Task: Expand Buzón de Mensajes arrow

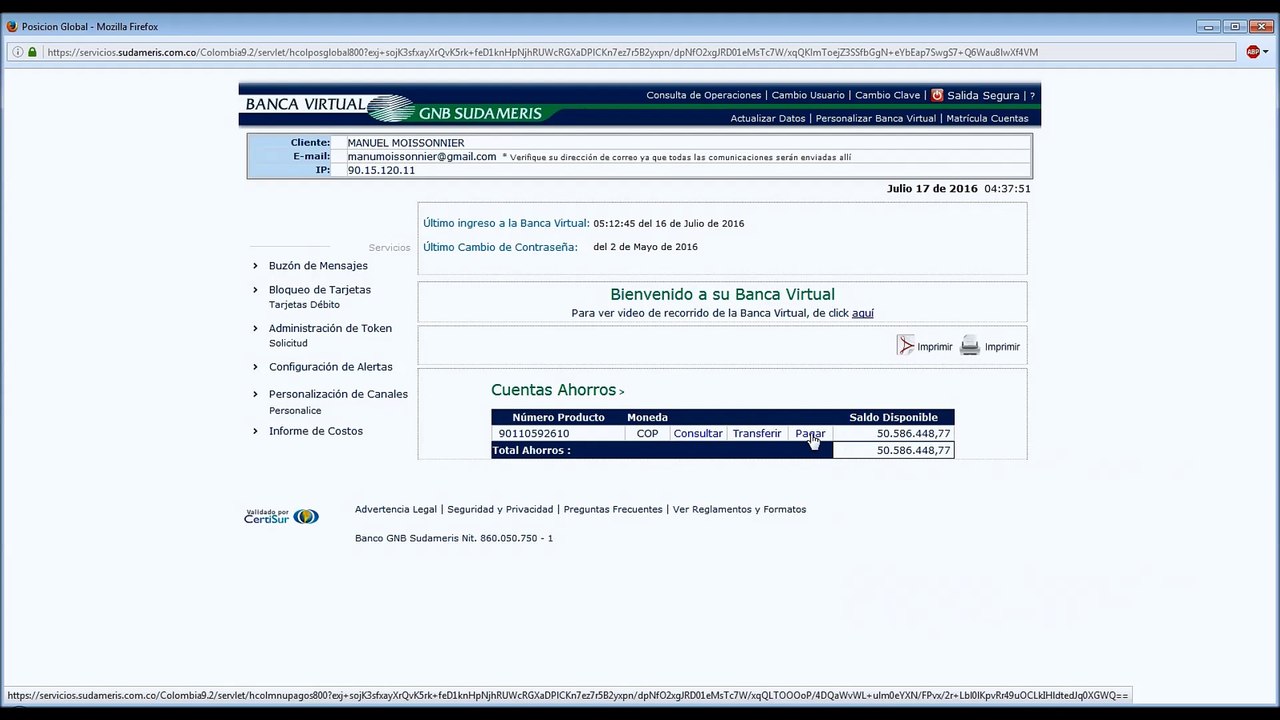Action: (x=255, y=265)
